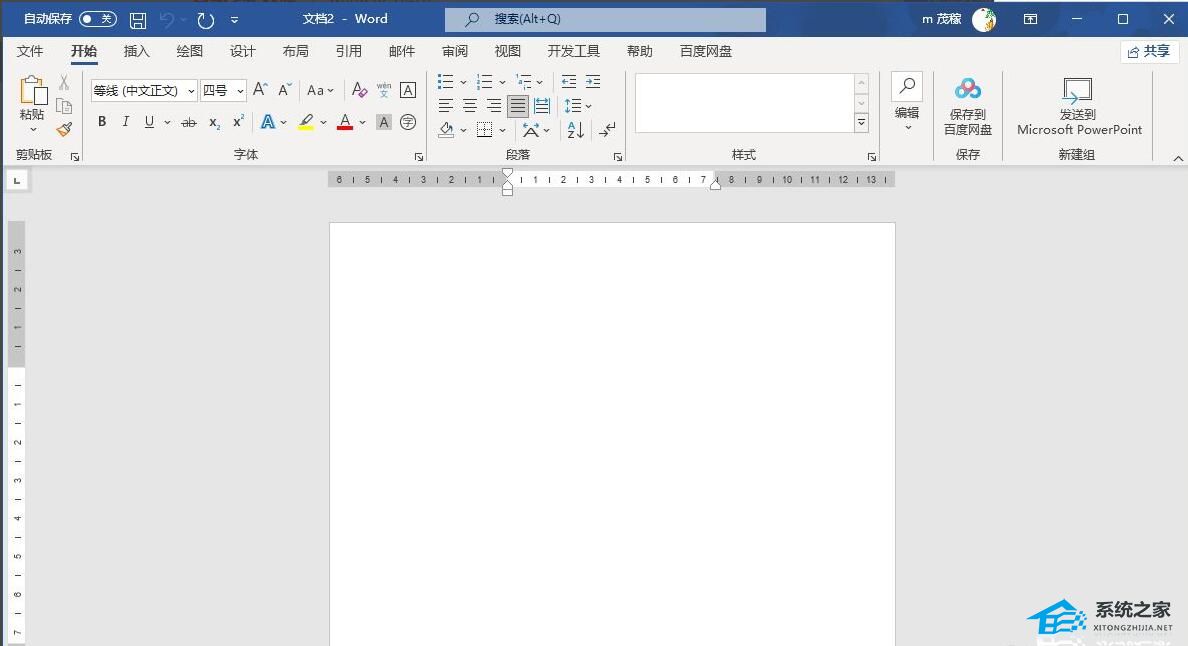This screenshot has height=646, width=1188.
Task: Click the Increase Indent icon
Action: (x=593, y=82)
